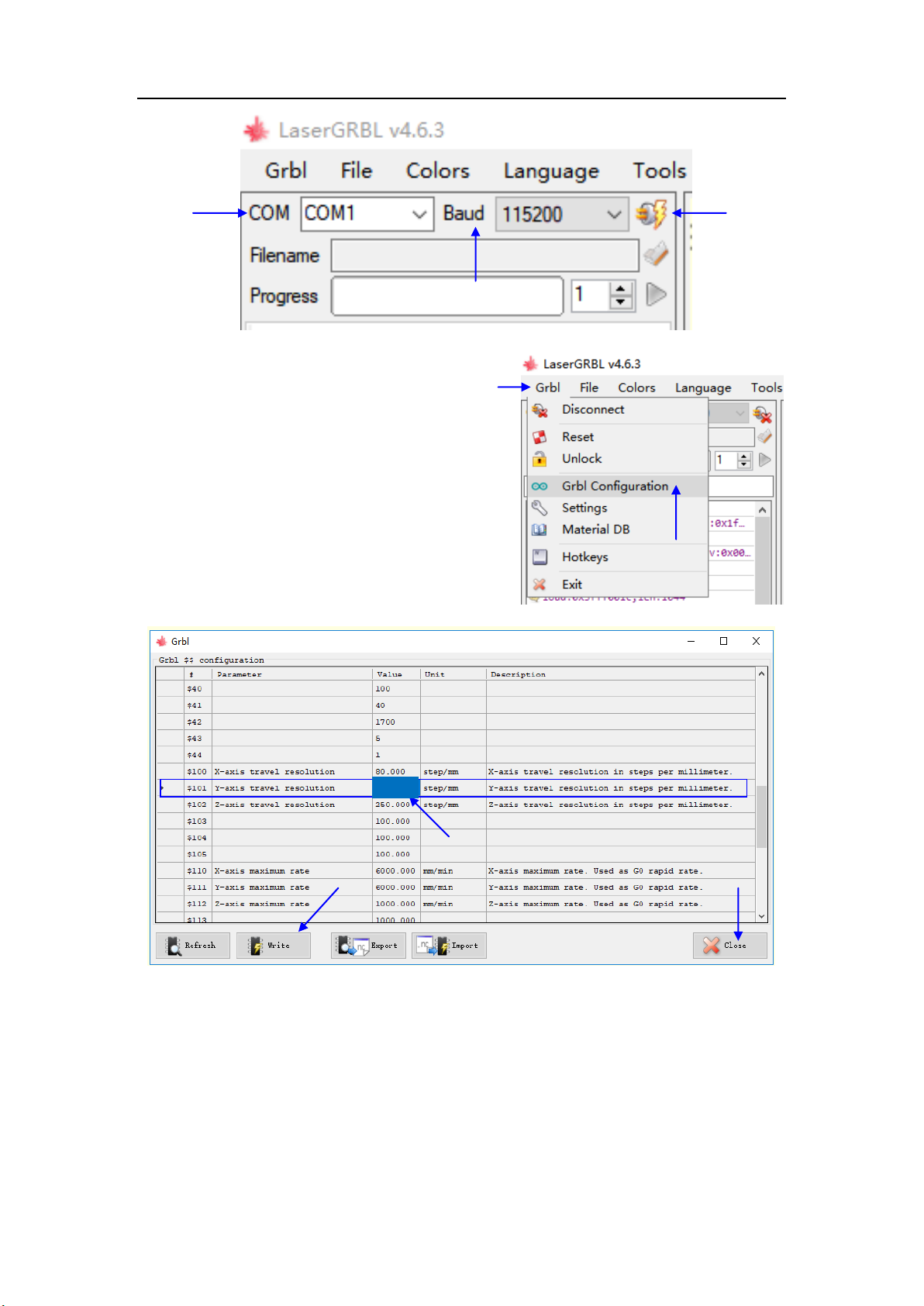This screenshot has width=924, height=1306.
Task: Choose Exit from the Grbl menu
Action: (x=618, y=584)
